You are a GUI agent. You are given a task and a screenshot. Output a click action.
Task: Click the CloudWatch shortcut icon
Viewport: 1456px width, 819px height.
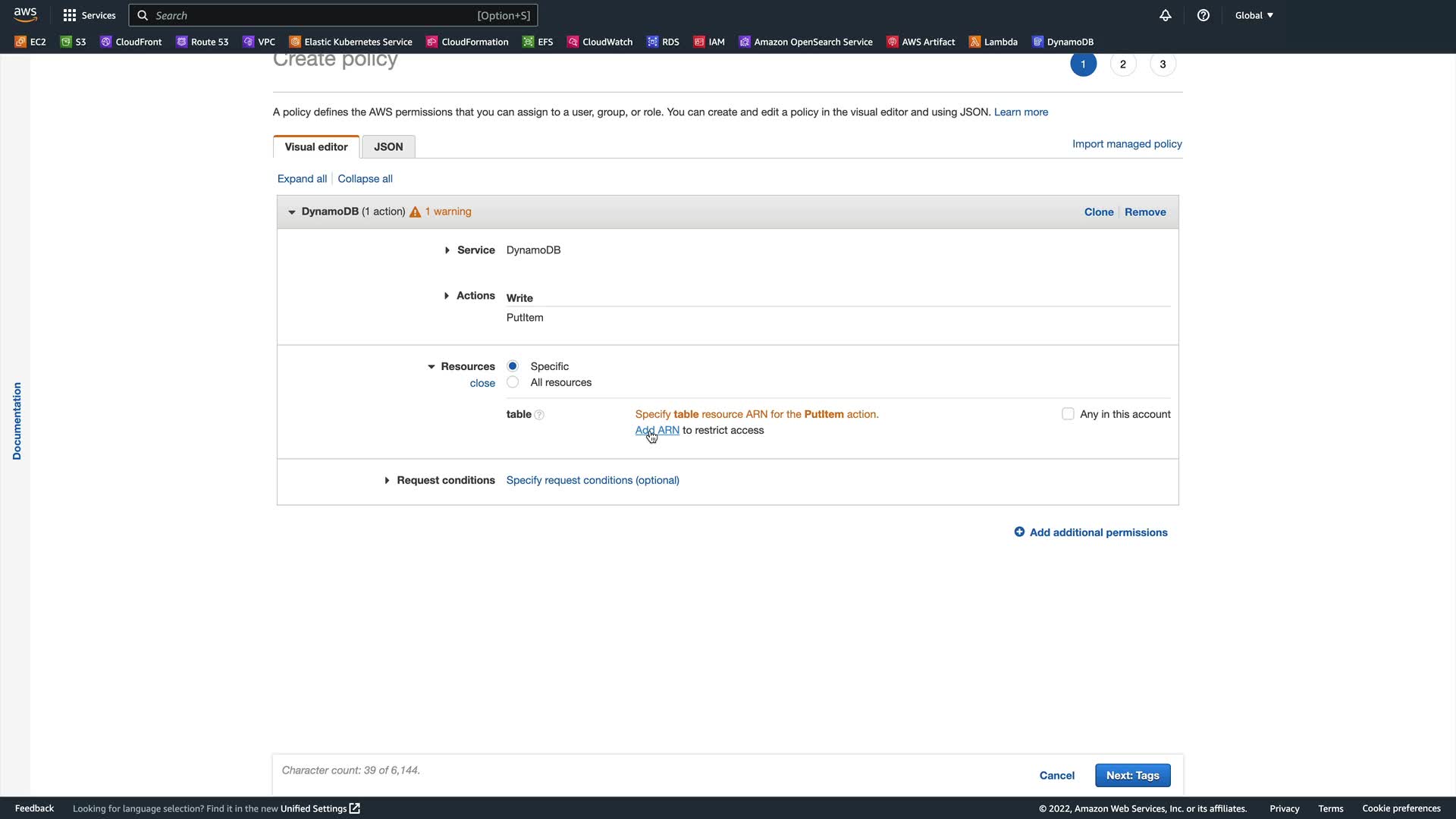pos(573,42)
